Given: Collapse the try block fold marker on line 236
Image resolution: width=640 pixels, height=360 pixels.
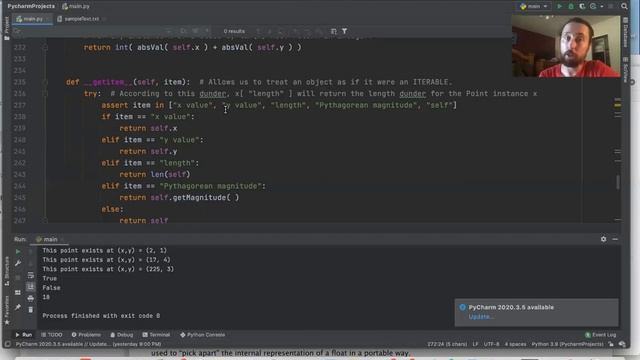Looking at the screenshot, I should click(45, 93).
